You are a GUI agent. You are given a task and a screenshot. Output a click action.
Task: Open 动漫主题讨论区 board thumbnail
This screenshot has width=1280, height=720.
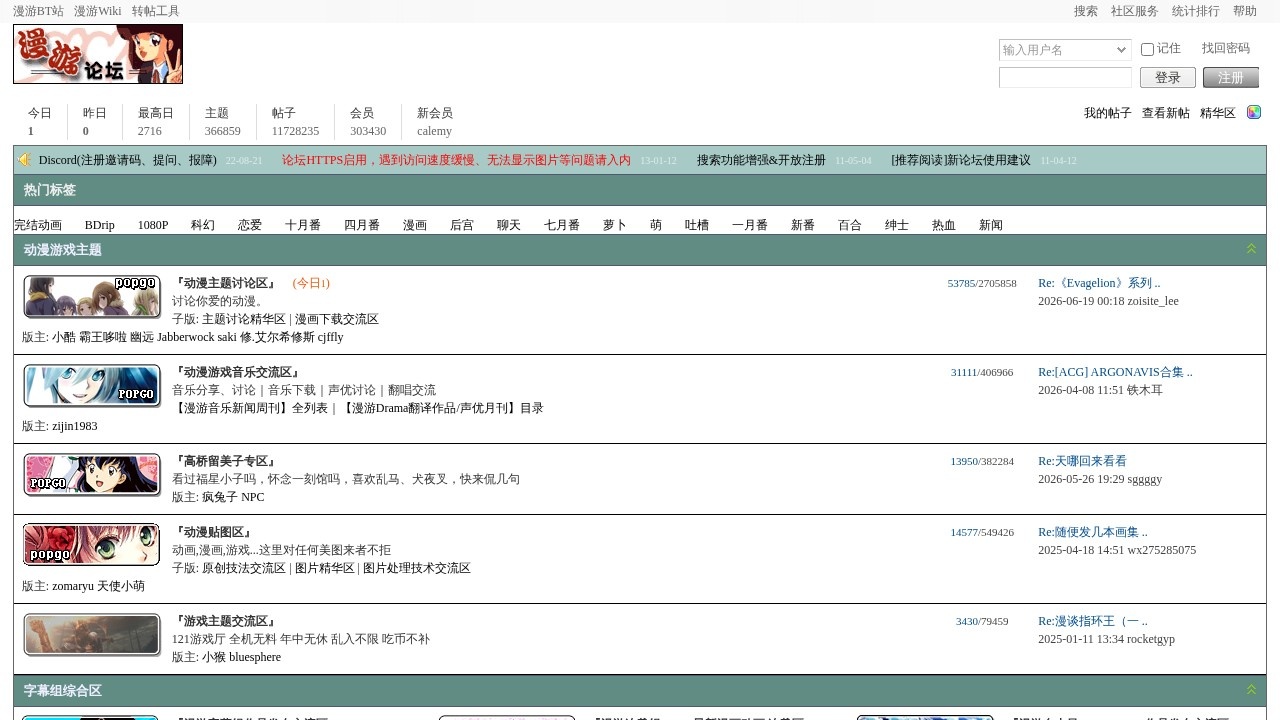92,297
